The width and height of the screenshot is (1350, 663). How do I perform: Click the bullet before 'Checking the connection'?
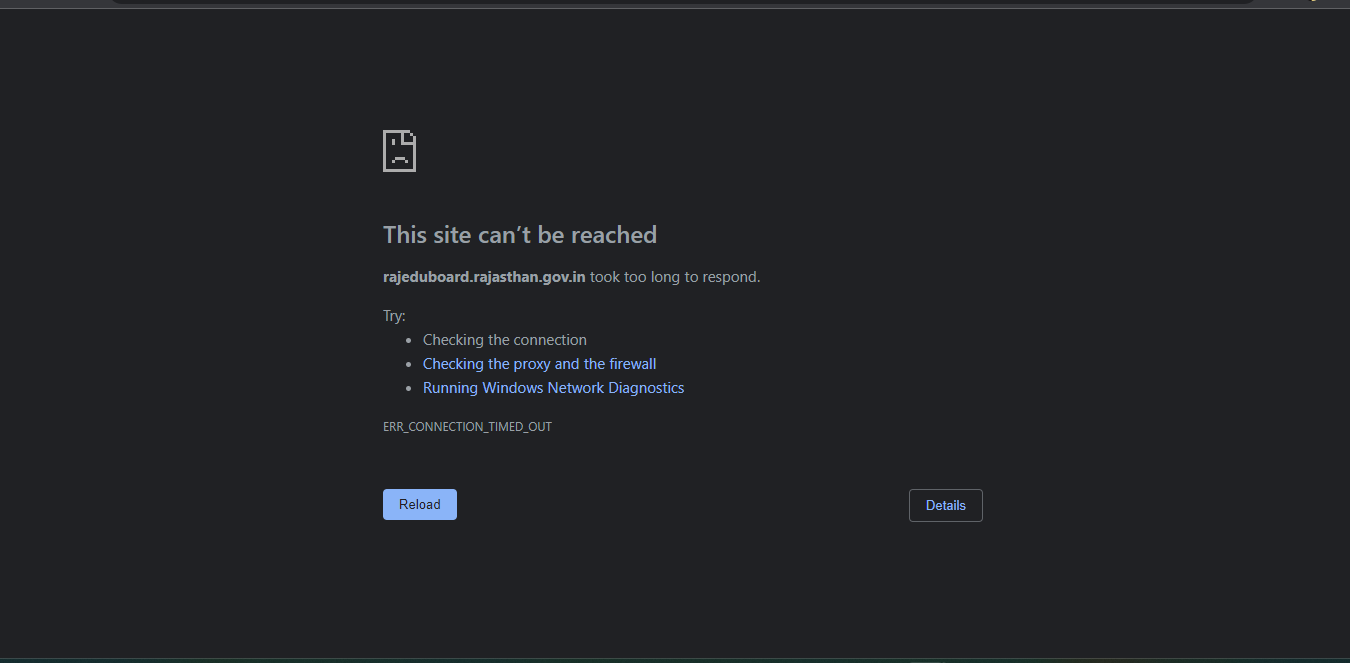(409, 341)
